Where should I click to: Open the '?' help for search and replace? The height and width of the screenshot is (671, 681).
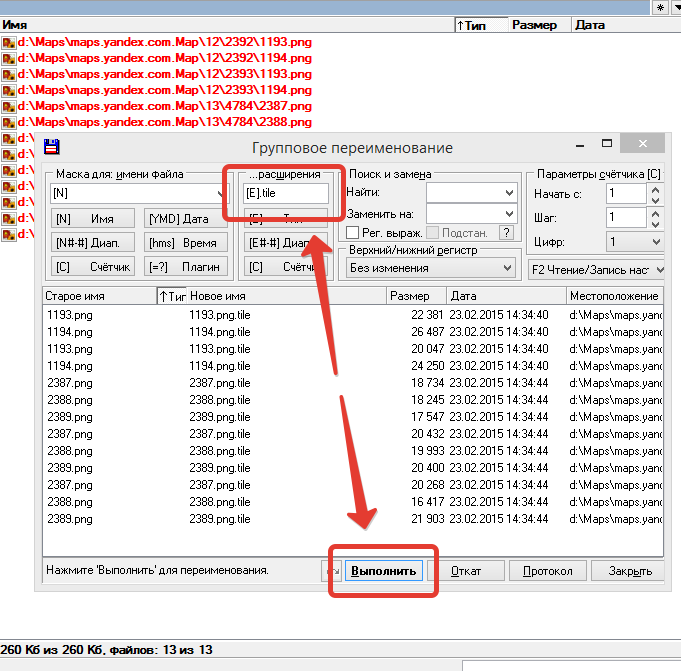506,233
